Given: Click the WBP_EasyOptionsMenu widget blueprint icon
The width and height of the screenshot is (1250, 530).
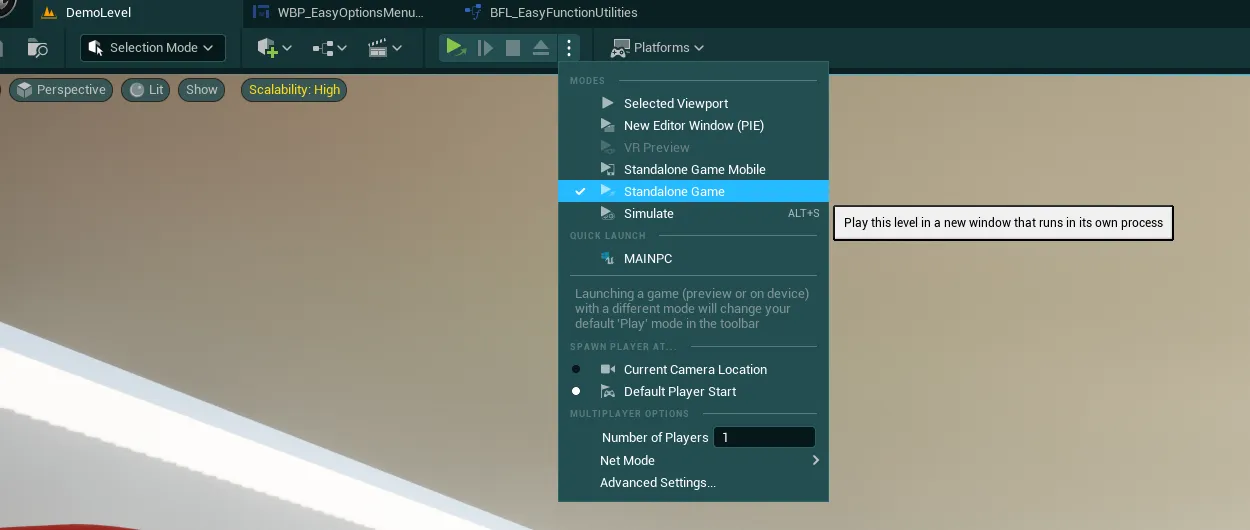Looking at the screenshot, I should click(261, 13).
